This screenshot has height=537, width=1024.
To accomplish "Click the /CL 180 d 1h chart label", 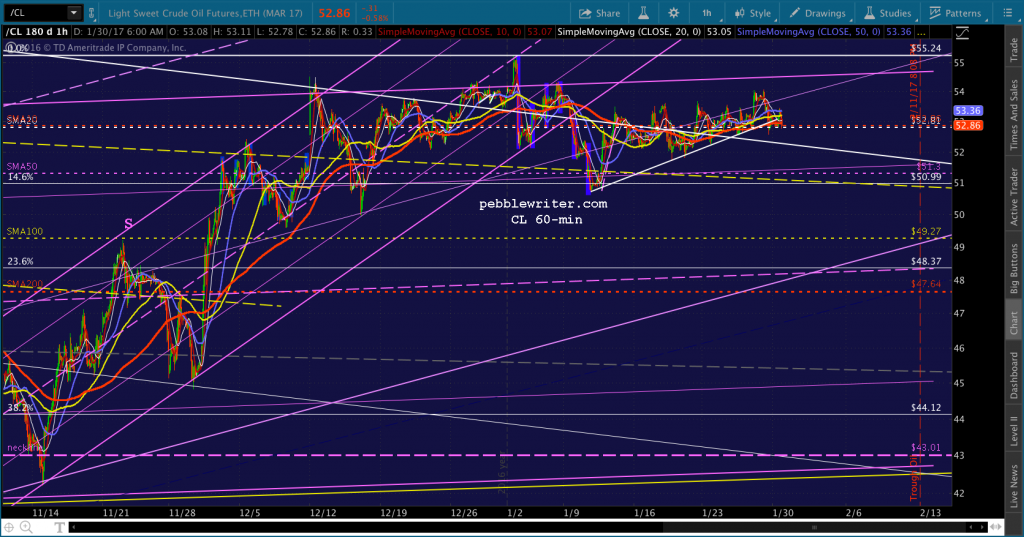I will [x=37, y=31].
